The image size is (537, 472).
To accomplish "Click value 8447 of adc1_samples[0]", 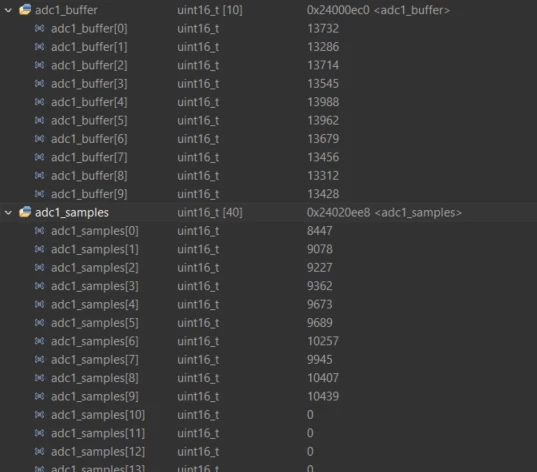I will click(x=320, y=231).
